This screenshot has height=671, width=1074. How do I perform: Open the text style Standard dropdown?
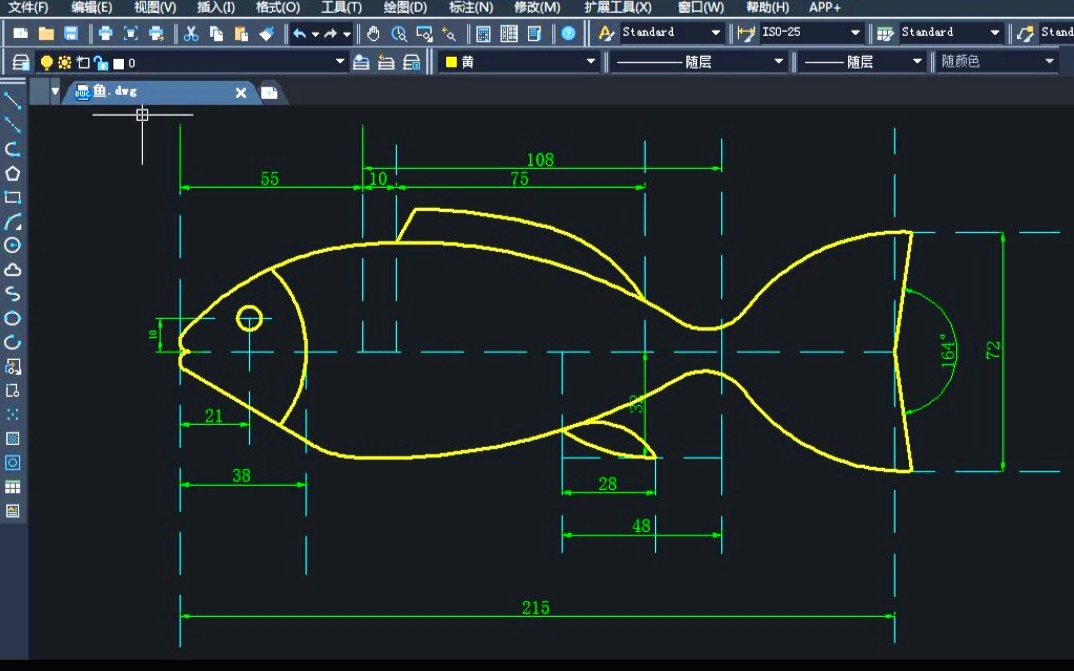pos(716,32)
